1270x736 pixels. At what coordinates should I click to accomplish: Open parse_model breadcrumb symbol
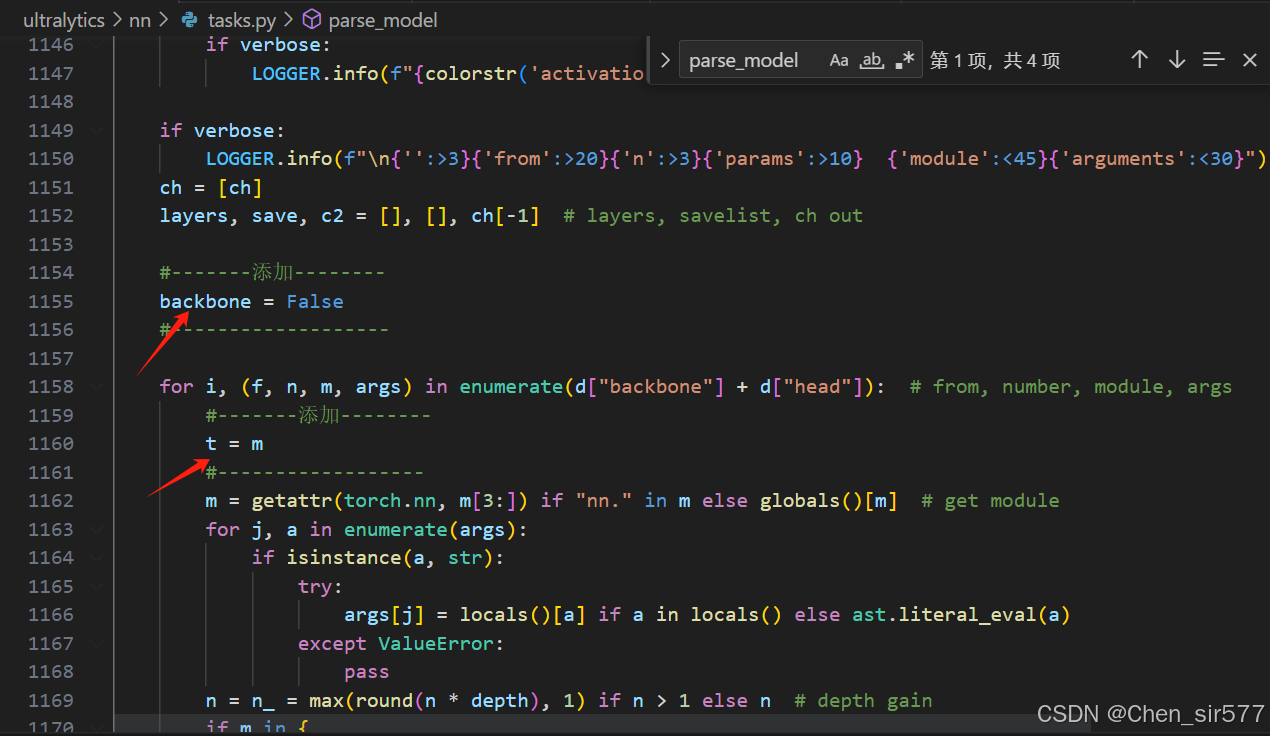pyautogui.click(x=383, y=19)
